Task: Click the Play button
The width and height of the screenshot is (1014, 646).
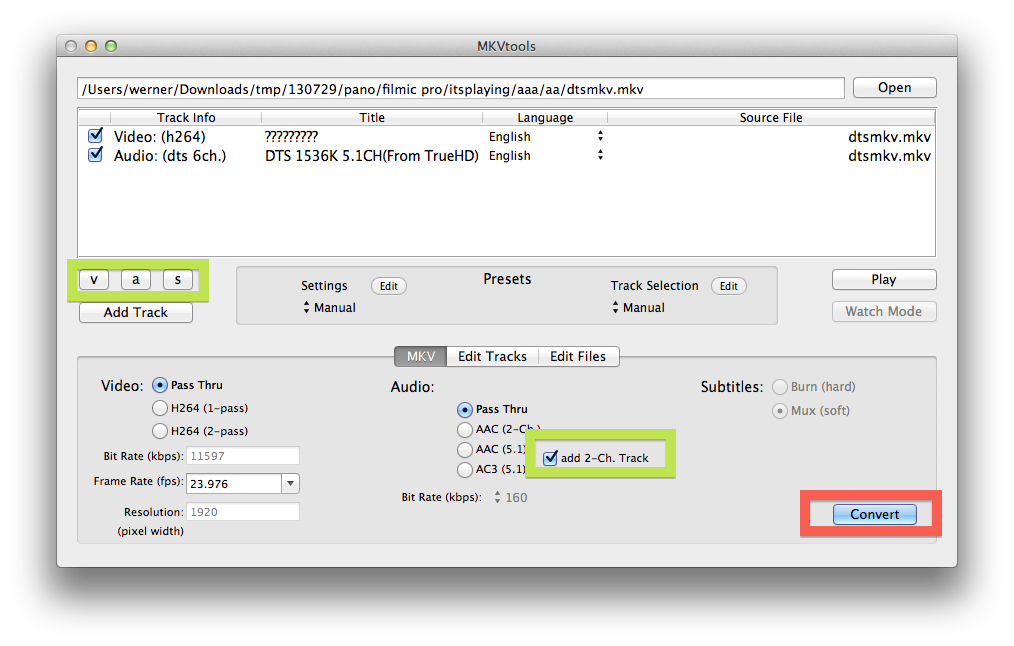Action: pos(884,279)
